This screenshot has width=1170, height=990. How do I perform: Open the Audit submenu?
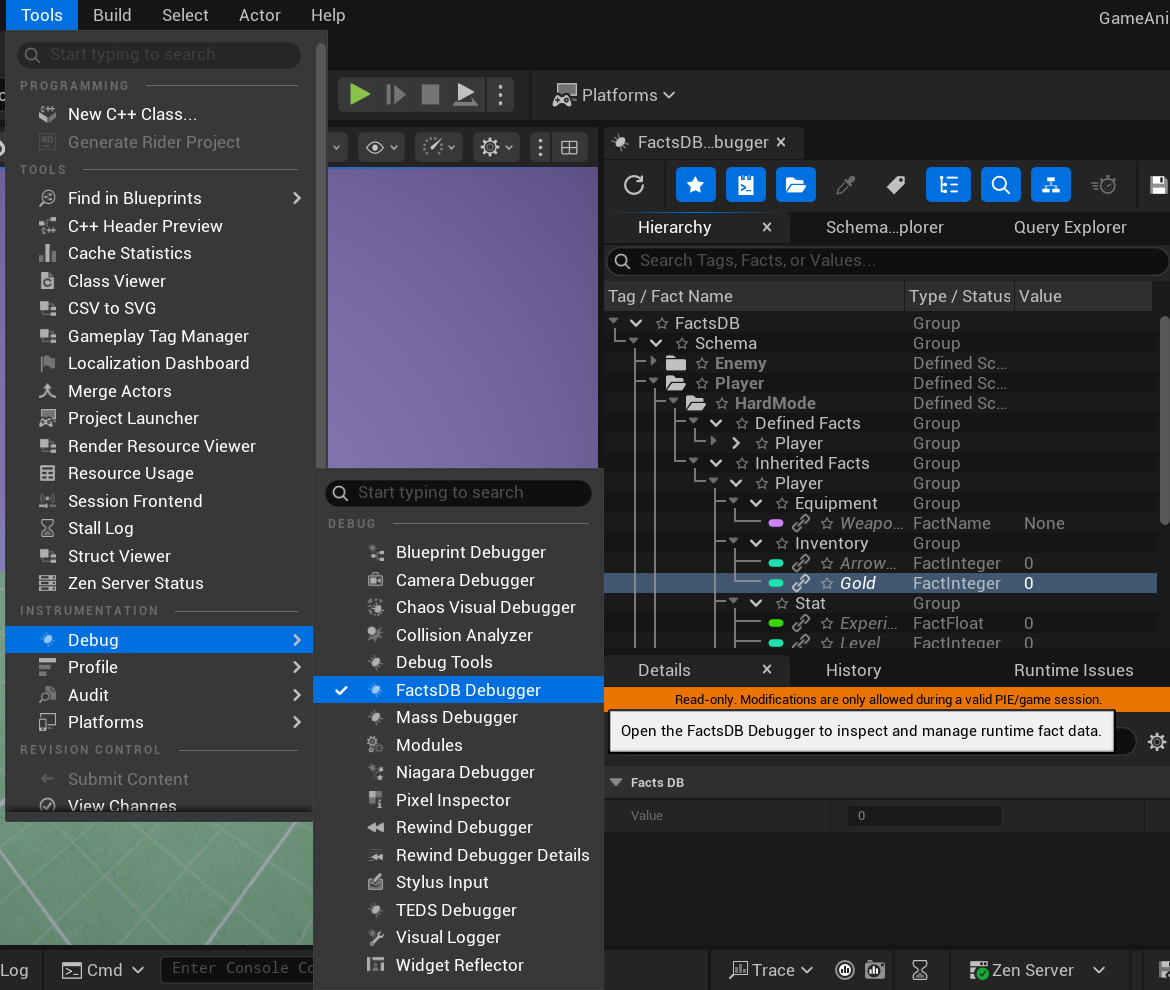pos(159,695)
